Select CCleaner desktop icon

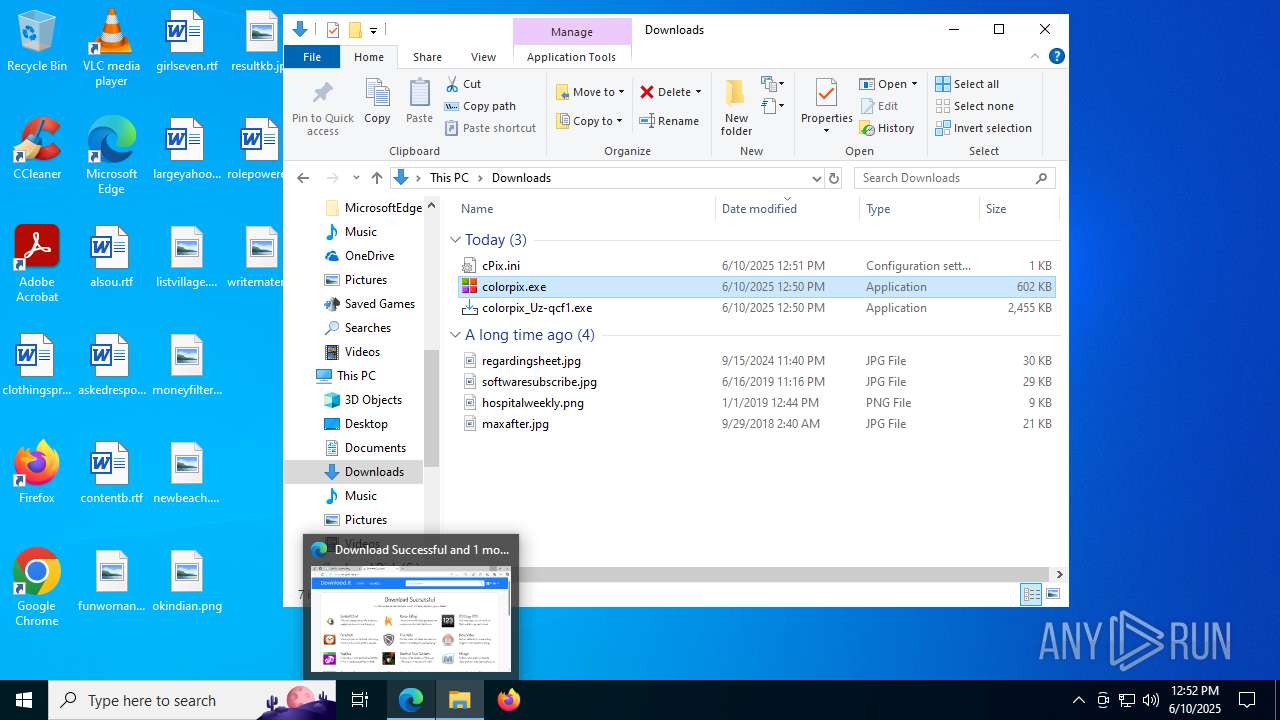click(x=37, y=149)
